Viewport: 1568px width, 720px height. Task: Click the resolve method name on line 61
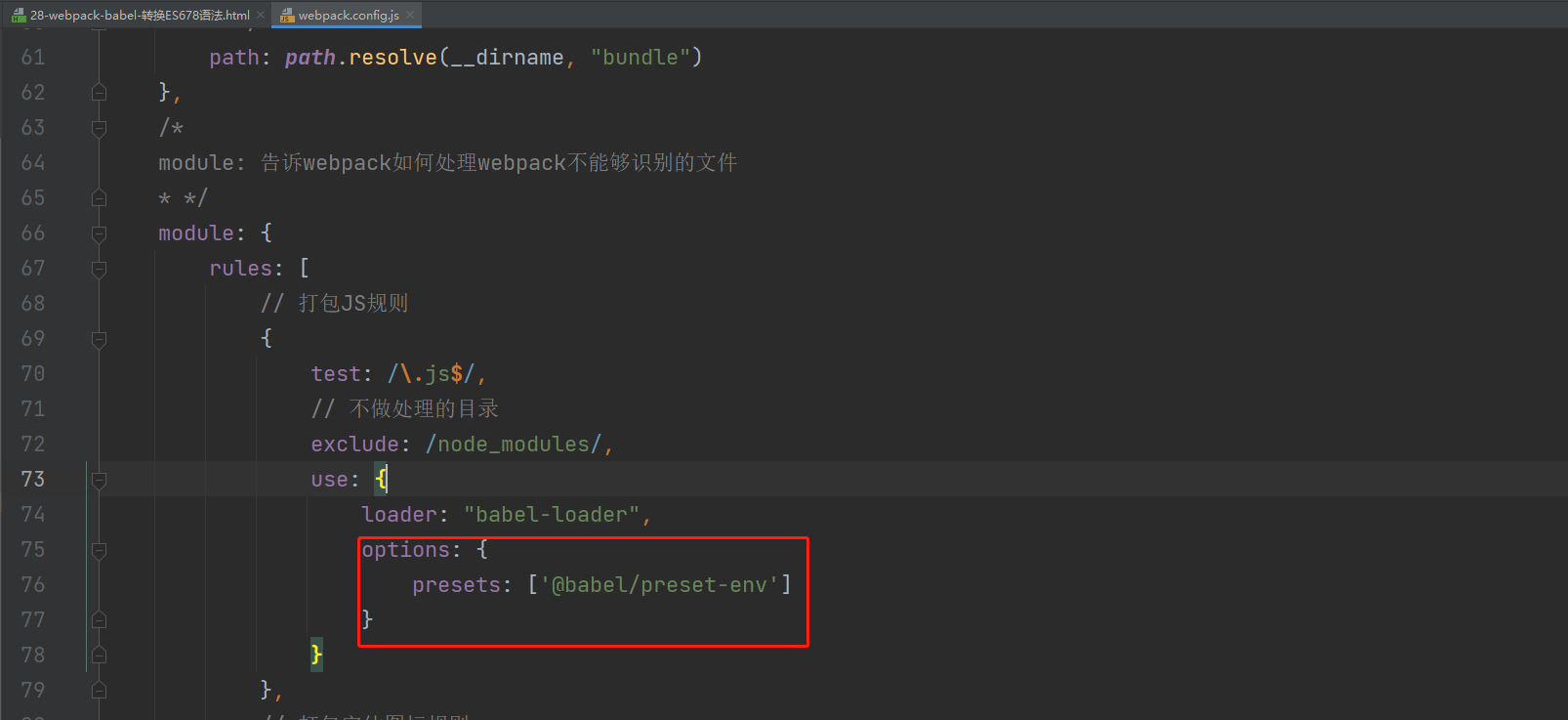393,58
